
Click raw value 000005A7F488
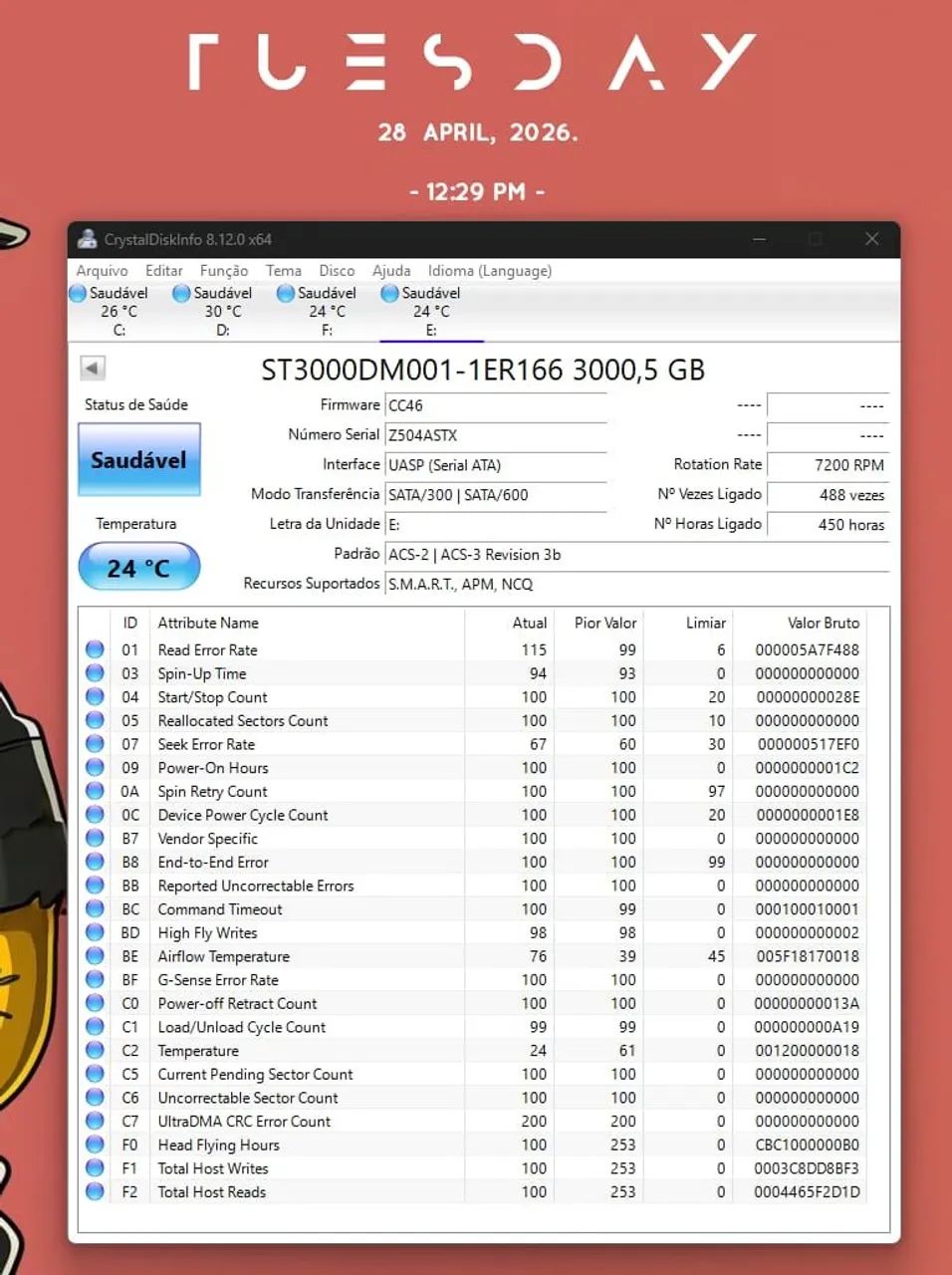807,649
